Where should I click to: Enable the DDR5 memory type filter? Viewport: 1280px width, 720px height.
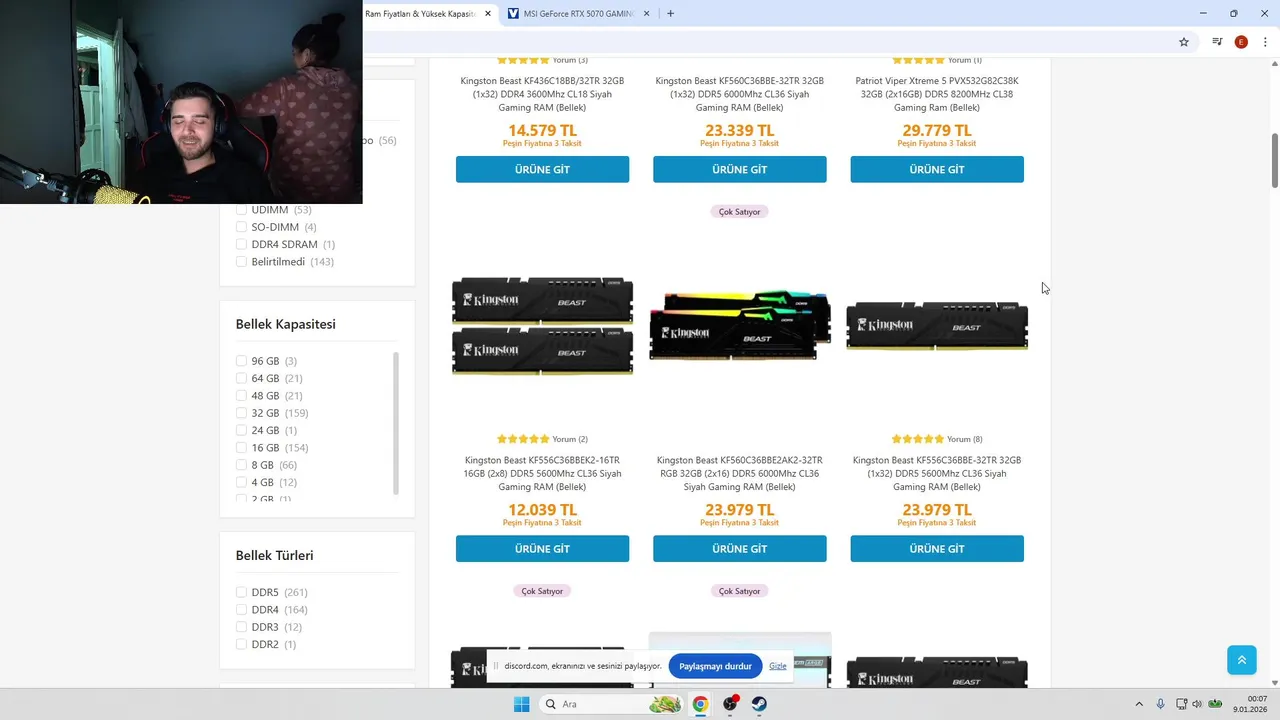241,592
